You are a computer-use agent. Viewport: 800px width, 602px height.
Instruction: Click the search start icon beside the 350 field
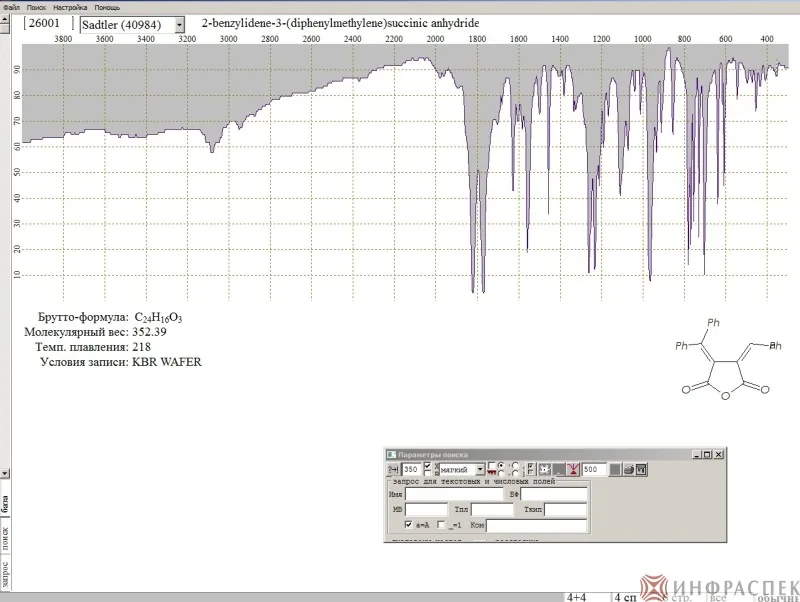[x=393, y=469]
